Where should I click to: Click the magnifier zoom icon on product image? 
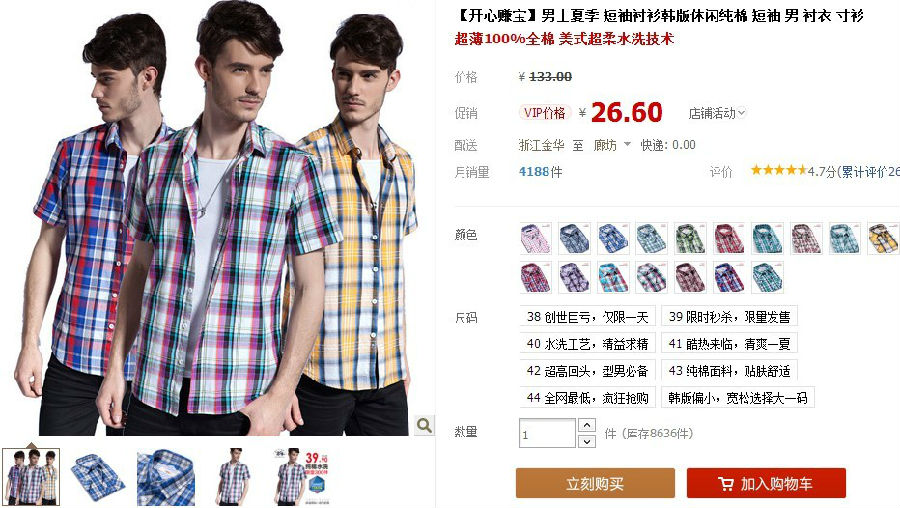[424, 425]
